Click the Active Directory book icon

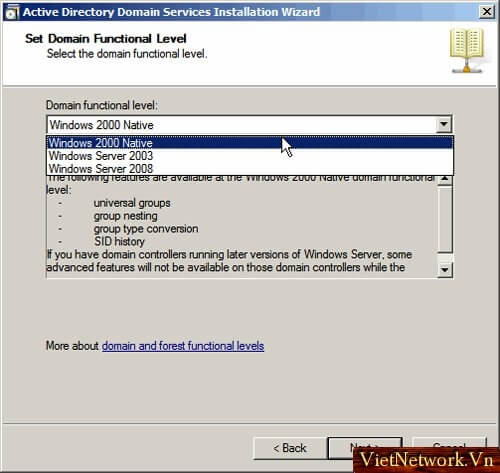click(x=467, y=51)
